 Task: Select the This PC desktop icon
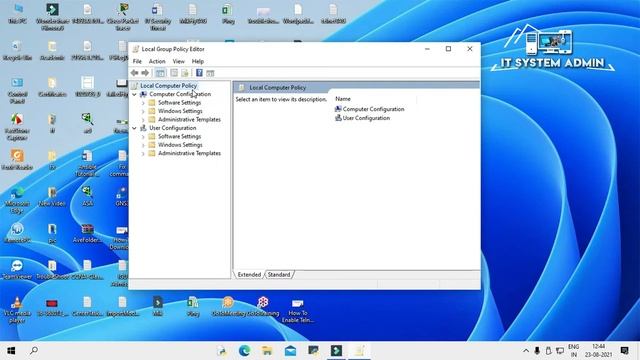click(17, 13)
